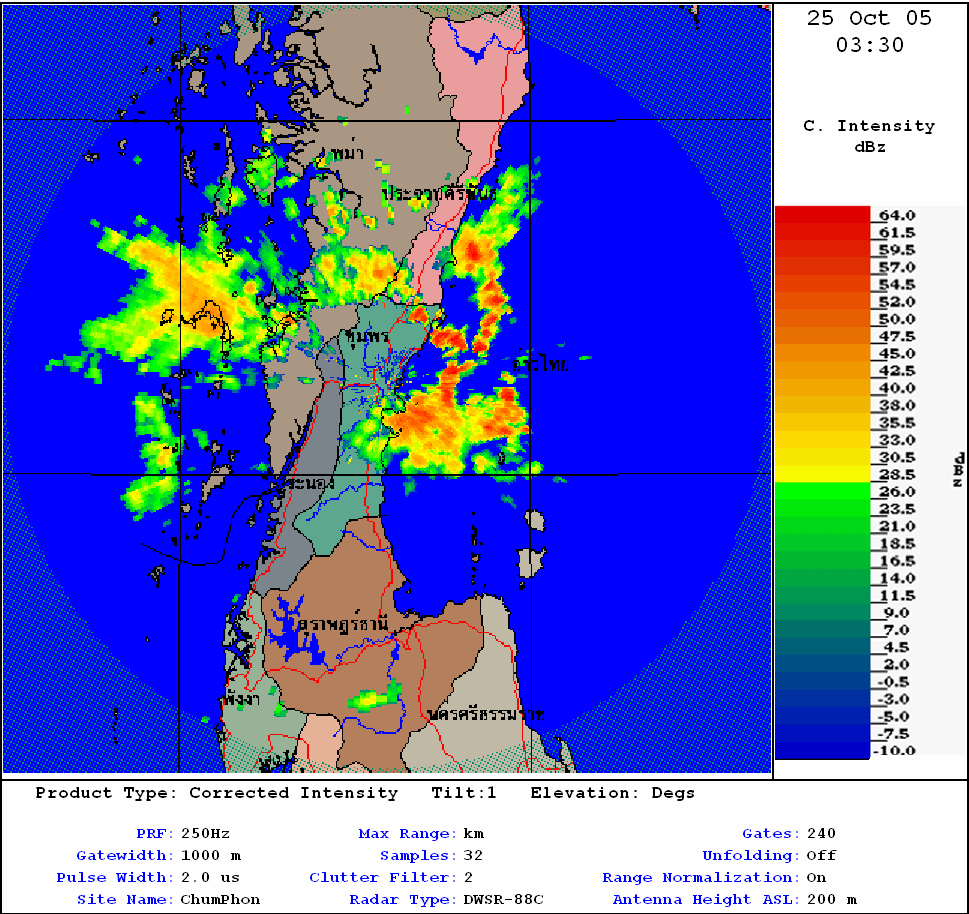The width and height of the screenshot is (969, 914).
Task: Select the C. Intensity legend title
Action: [869, 126]
